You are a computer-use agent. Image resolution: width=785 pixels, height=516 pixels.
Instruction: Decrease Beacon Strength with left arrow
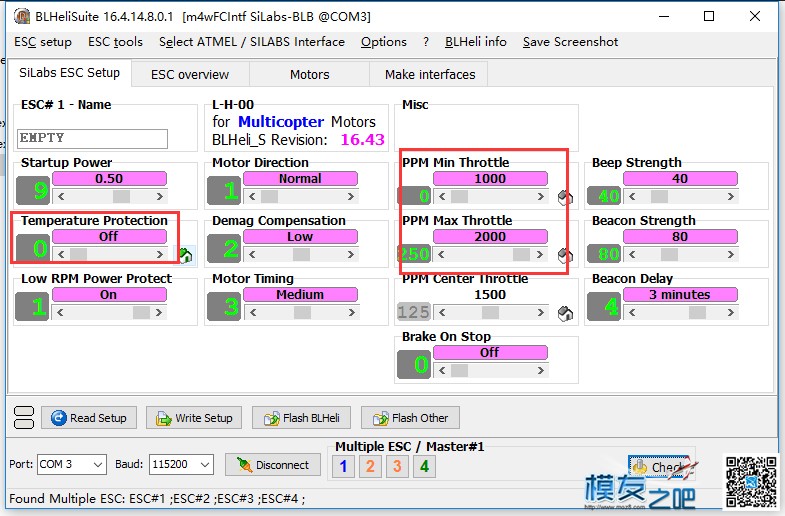coord(633,255)
